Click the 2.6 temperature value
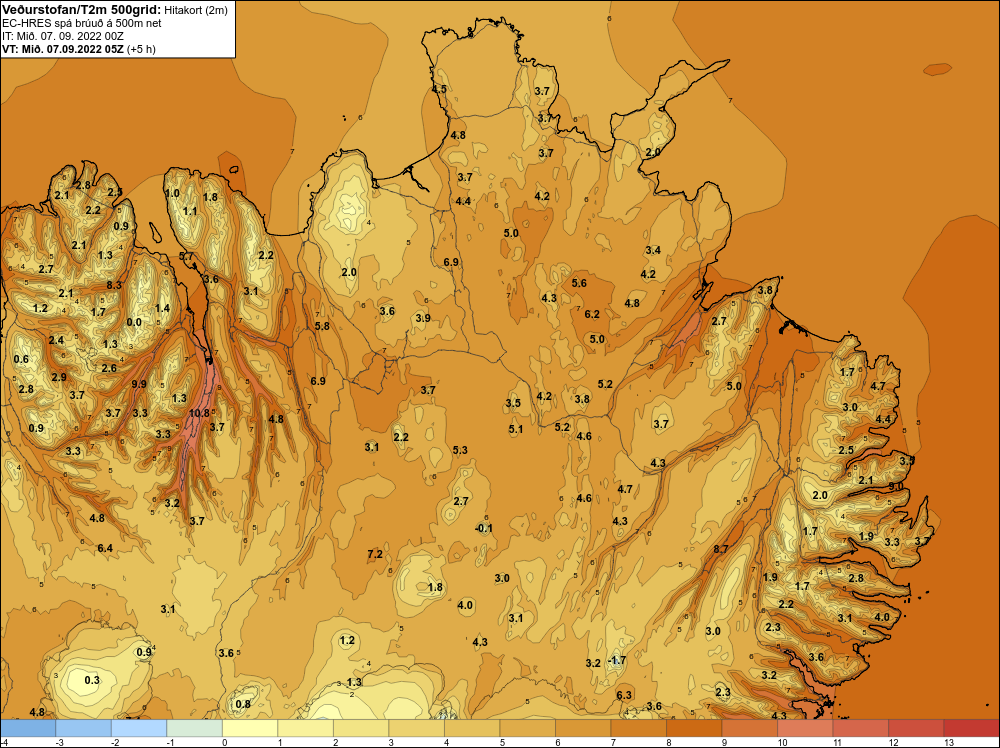The image size is (1000, 748). (x=109, y=368)
